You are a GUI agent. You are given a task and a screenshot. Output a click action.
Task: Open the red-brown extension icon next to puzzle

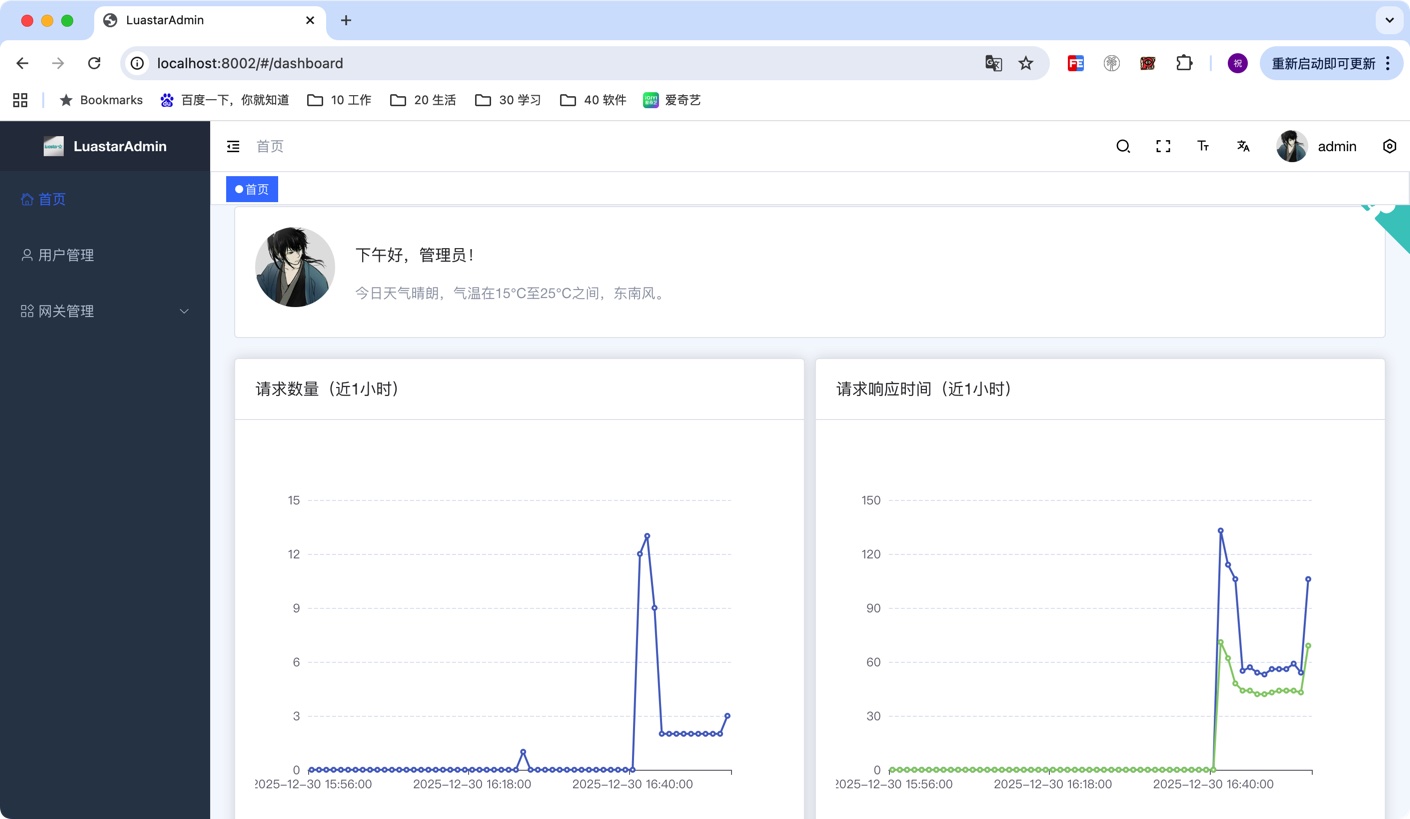point(1148,63)
